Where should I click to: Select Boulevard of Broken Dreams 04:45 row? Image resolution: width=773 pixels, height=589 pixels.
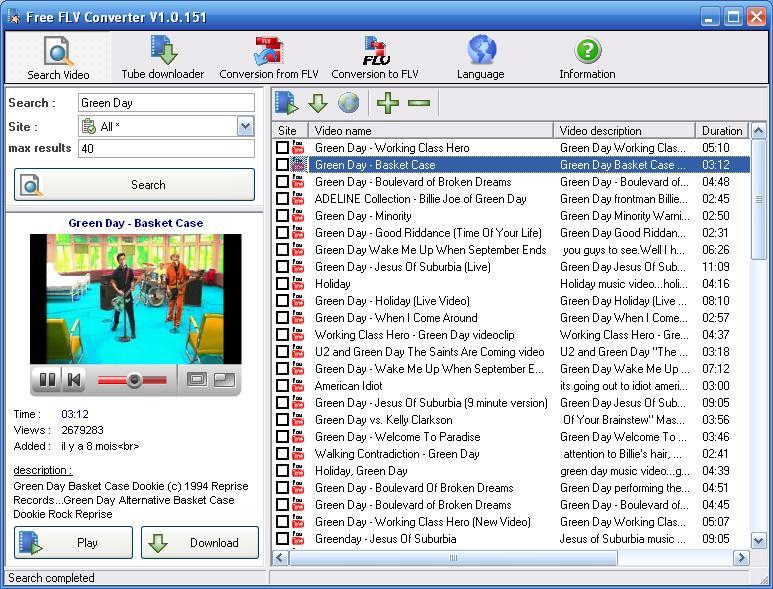[x=511, y=505]
